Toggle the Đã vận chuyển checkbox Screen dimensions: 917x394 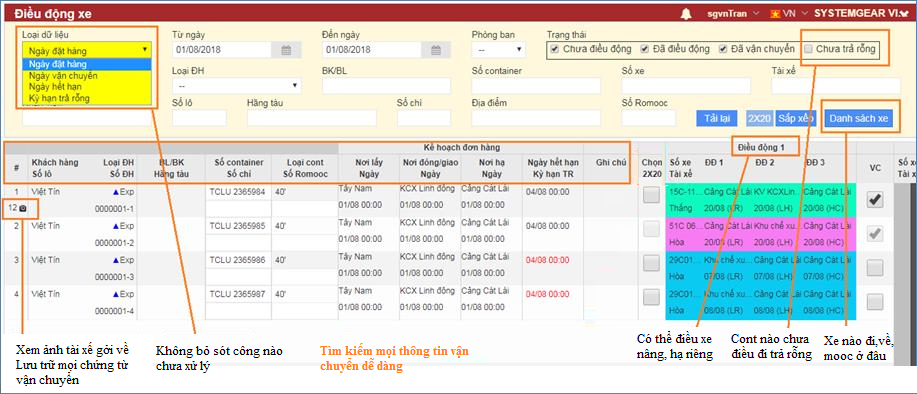click(x=723, y=49)
